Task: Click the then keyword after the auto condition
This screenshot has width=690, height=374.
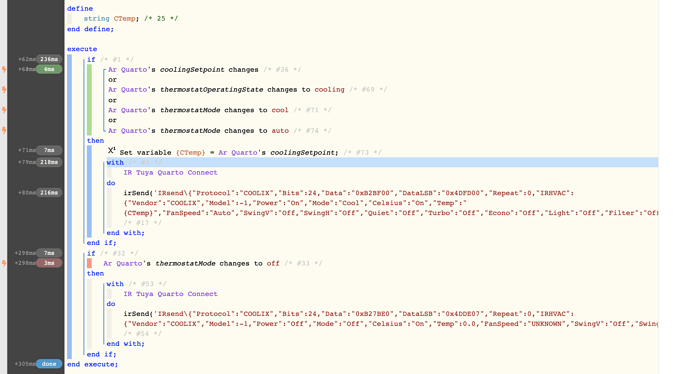Action: (95, 141)
